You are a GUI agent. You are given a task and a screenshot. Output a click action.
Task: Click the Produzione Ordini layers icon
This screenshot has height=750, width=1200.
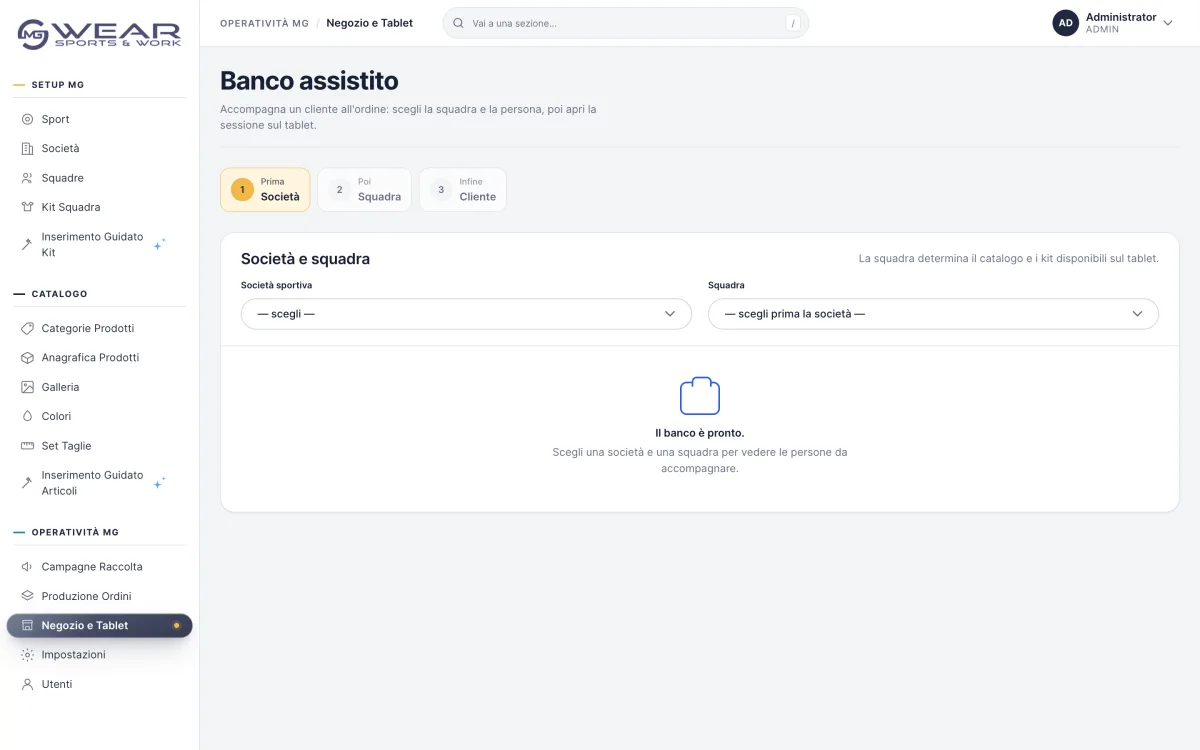pyautogui.click(x=27, y=596)
